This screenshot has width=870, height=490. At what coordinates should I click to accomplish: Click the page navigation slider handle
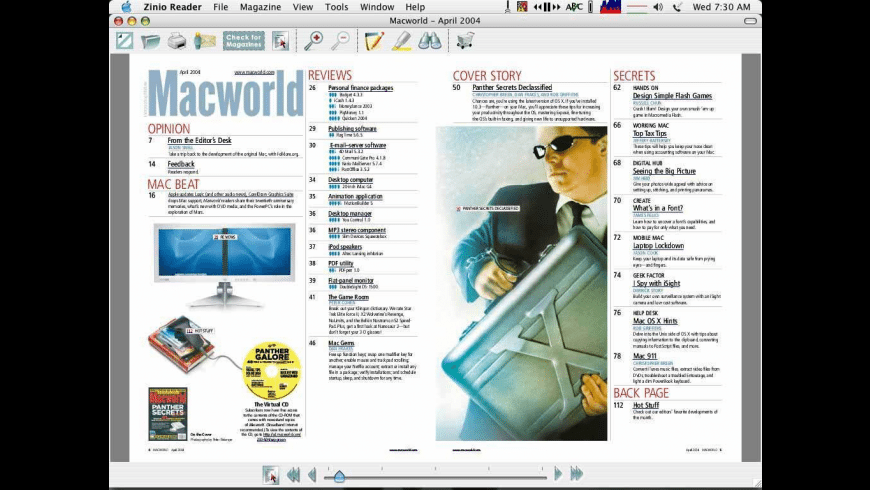(339, 476)
